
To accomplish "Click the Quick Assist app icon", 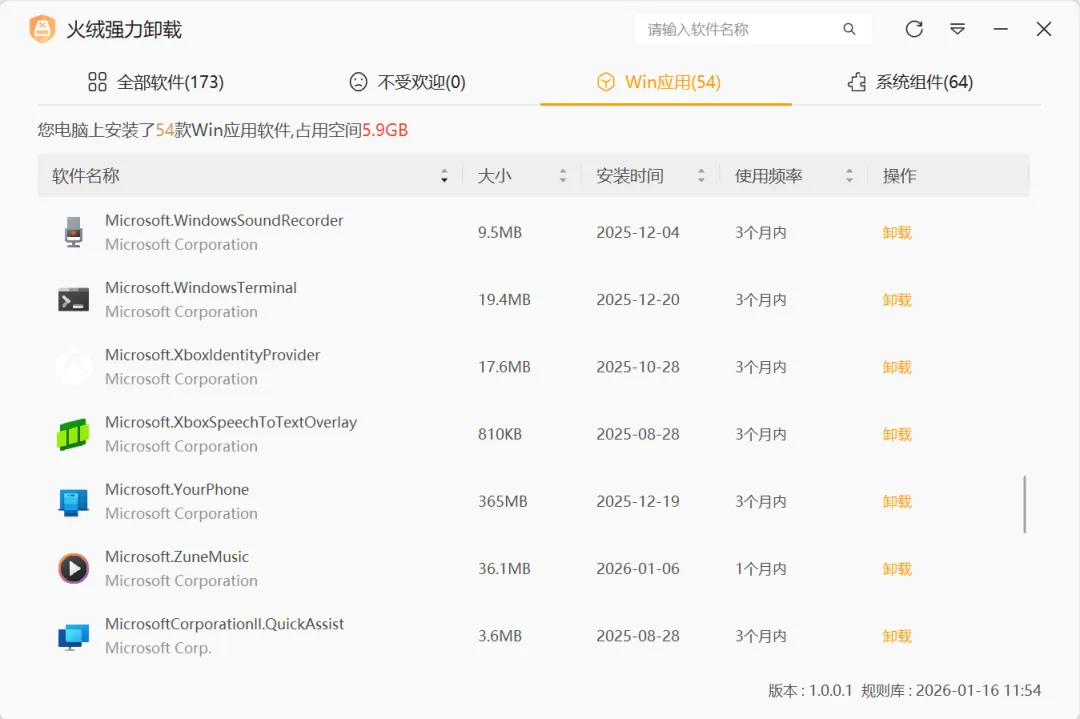I will click(x=73, y=636).
